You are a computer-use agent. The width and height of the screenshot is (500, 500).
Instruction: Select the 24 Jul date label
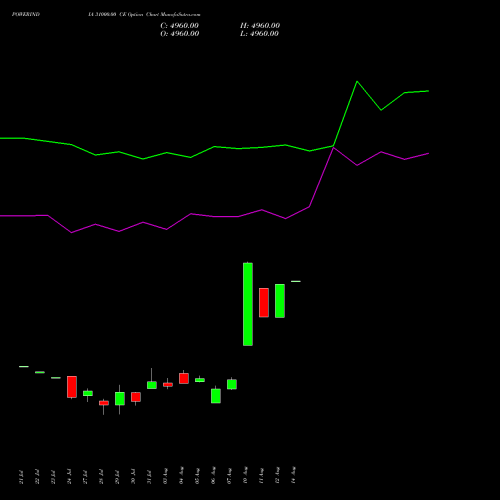point(69,477)
